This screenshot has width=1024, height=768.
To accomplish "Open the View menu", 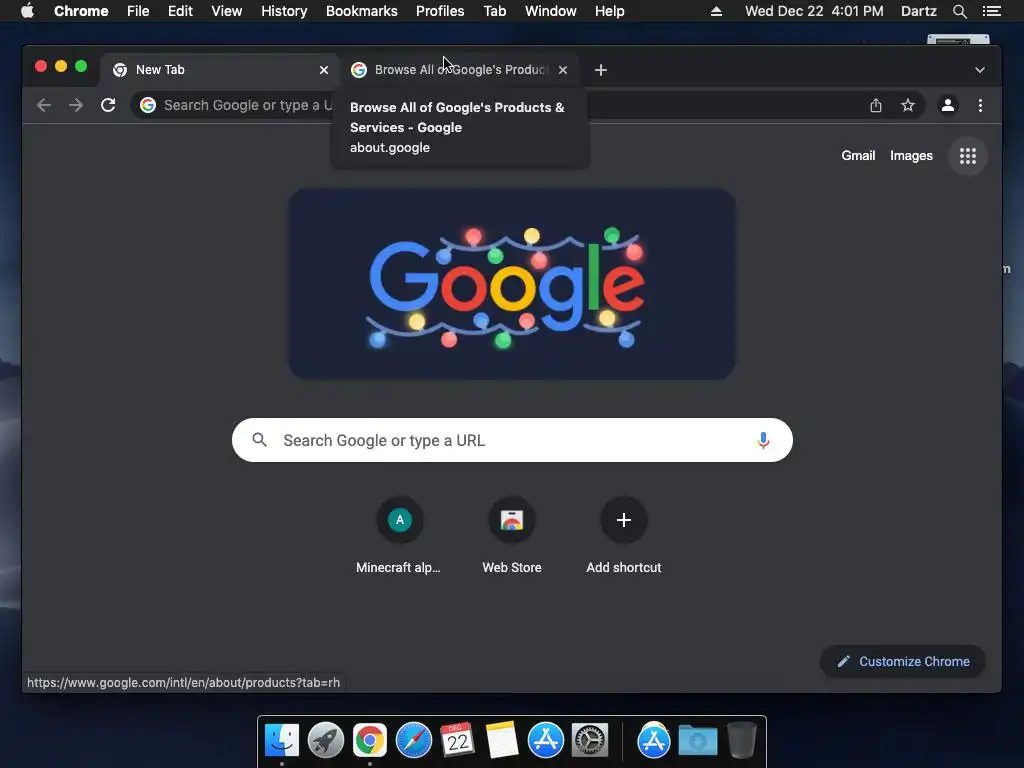I will pos(227,11).
